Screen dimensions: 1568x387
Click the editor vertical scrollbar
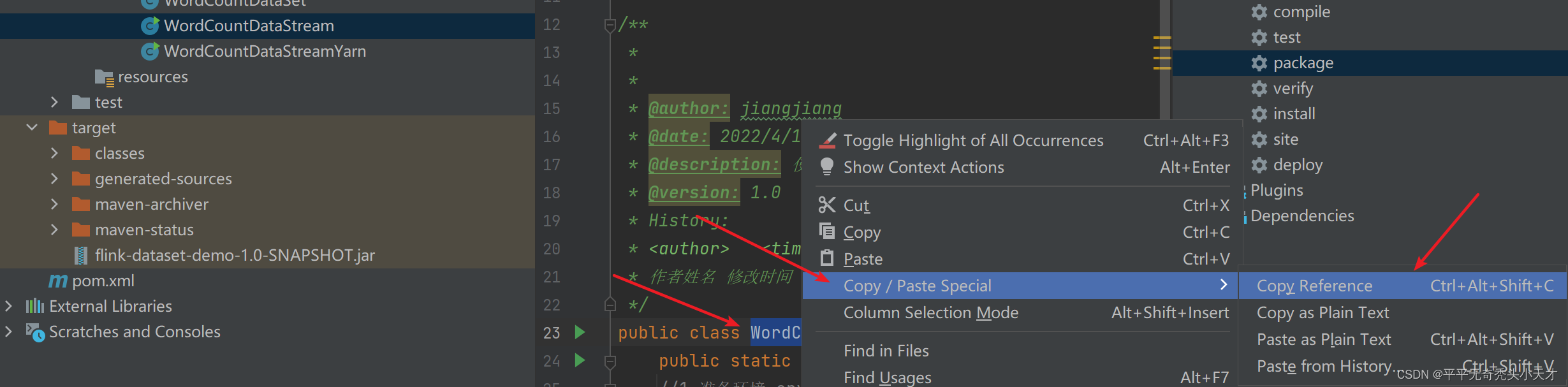(x=1165, y=61)
